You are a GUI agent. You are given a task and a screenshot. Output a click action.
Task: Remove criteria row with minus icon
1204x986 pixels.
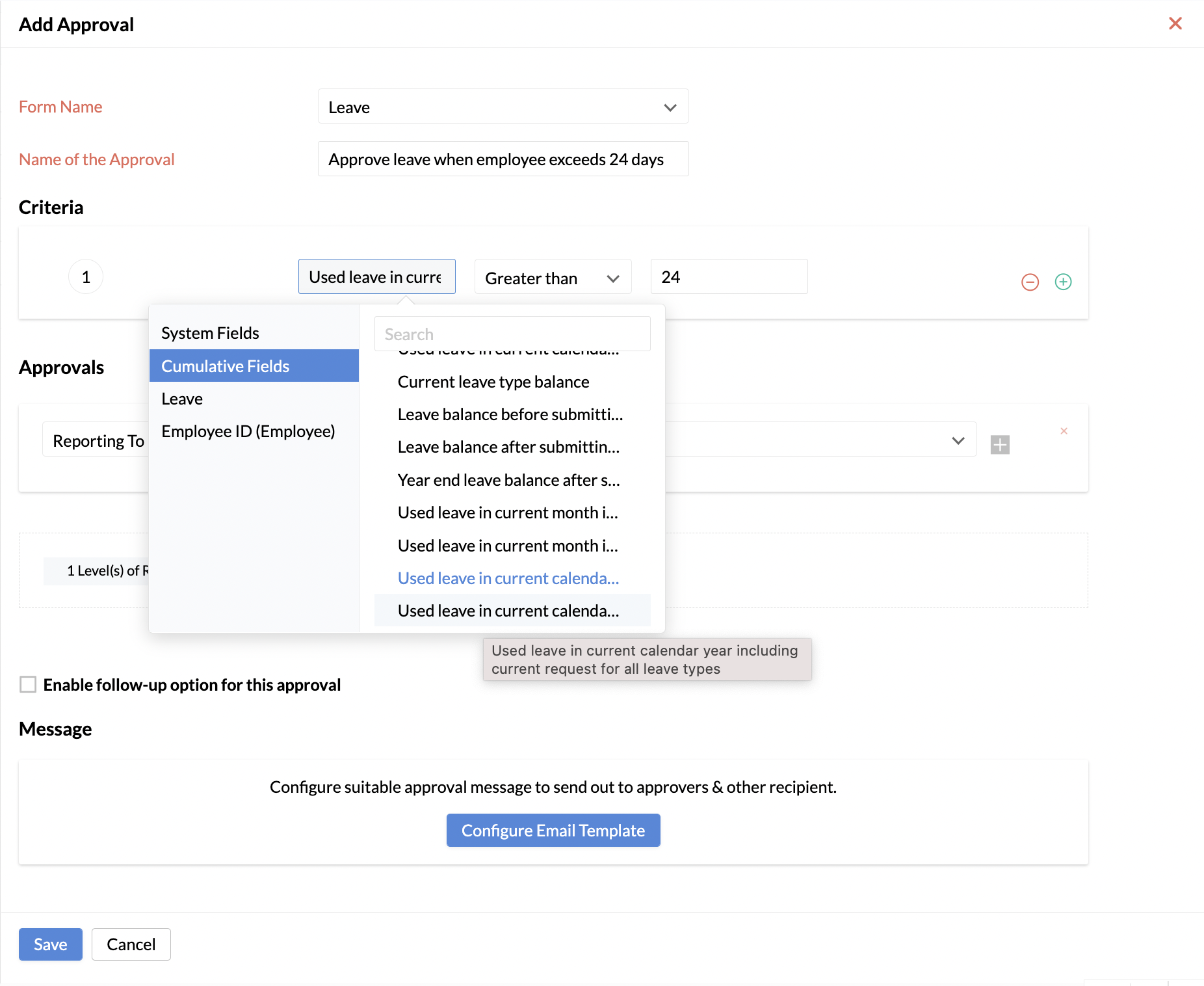point(1030,282)
